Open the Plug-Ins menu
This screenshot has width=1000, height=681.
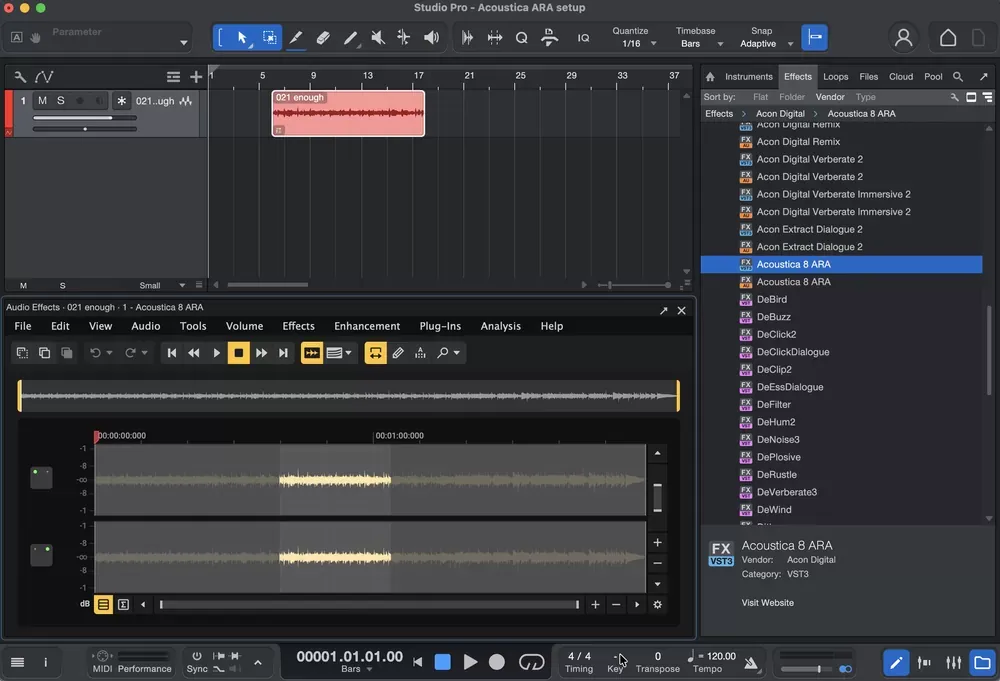coord(440,326)
